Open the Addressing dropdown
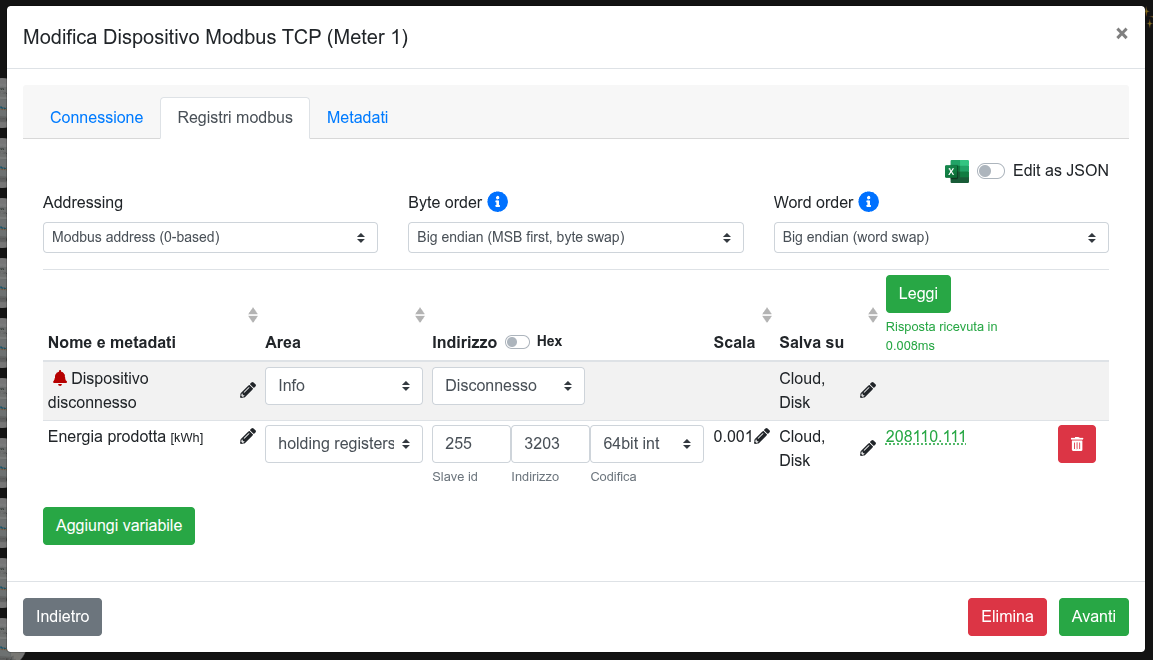The height and width of the screenshot is (660, 1153). [210, 238]
